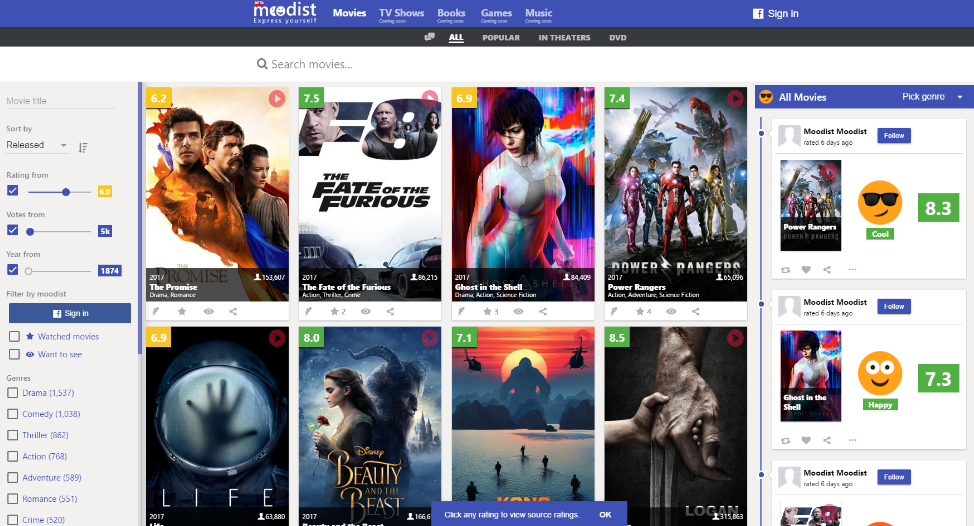Click the sidebar Sign in button

70,313
